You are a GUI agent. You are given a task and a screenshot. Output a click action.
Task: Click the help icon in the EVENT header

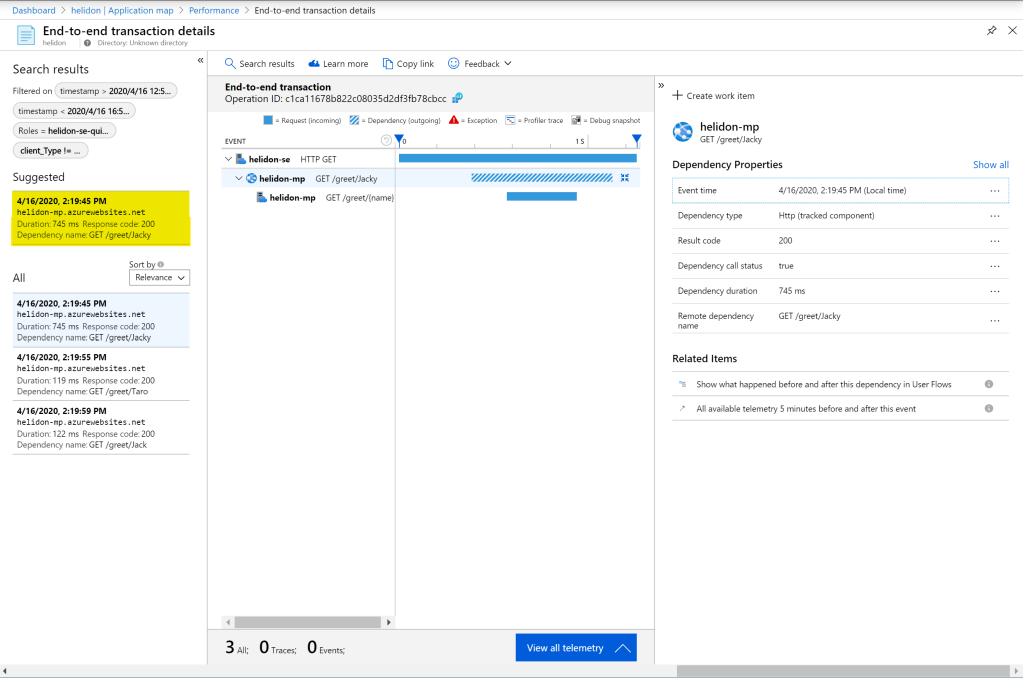(387, 141)
